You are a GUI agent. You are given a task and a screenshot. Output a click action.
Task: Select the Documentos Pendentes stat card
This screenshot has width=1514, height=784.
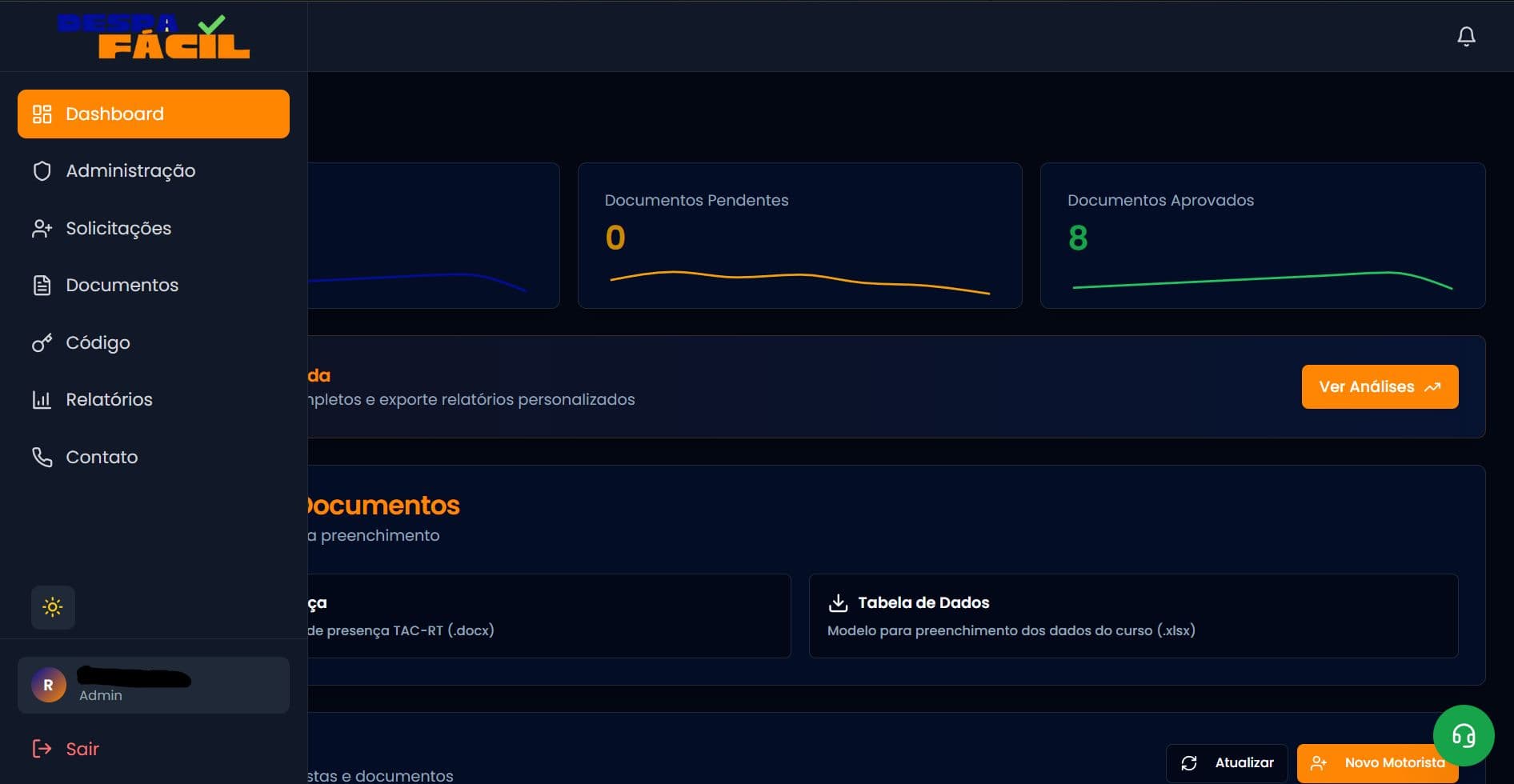(x=799, y=235)
